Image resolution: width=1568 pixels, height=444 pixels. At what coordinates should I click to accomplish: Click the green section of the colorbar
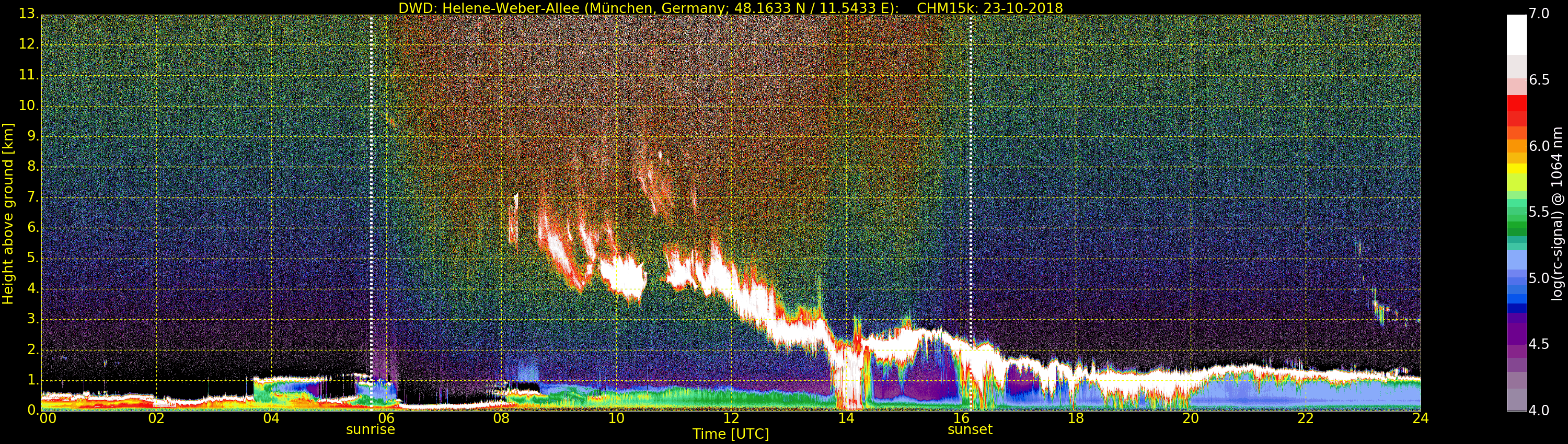1516,222
